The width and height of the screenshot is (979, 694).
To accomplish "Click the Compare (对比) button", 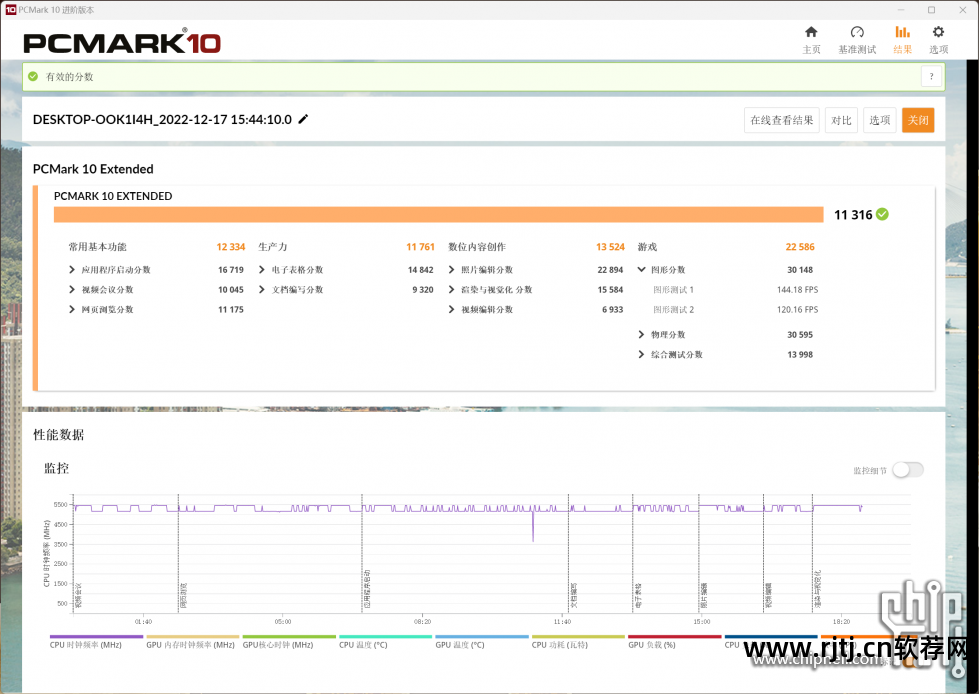I will 841,120.
